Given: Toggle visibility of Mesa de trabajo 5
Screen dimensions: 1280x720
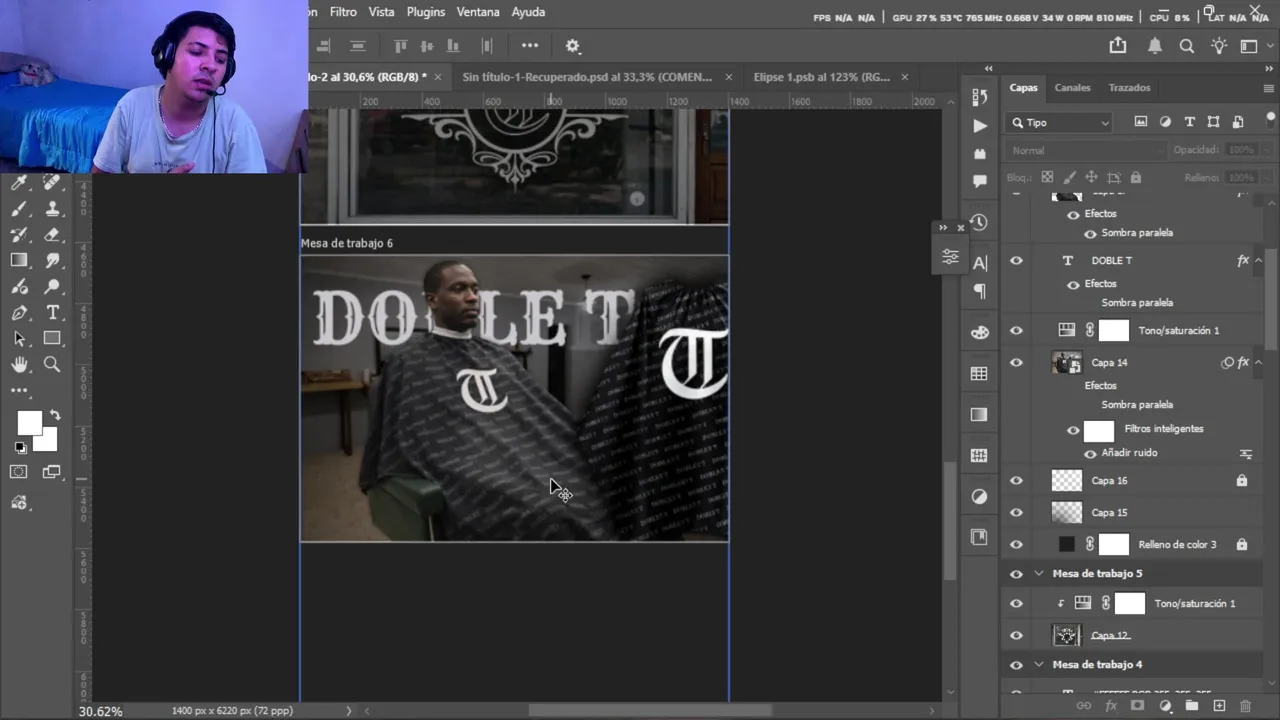Looking at the screenshot, I should (1016, 574).
